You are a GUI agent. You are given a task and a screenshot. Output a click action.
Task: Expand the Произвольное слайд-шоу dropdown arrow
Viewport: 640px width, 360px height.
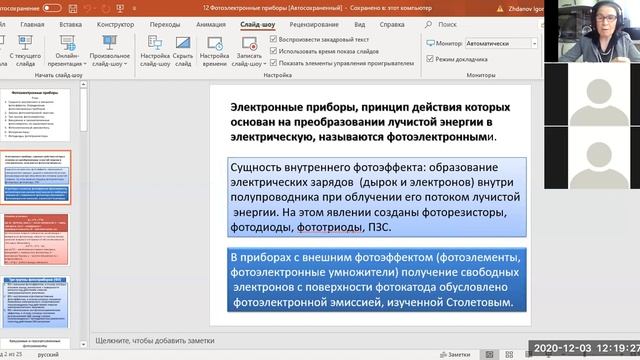tap(125, 64)
